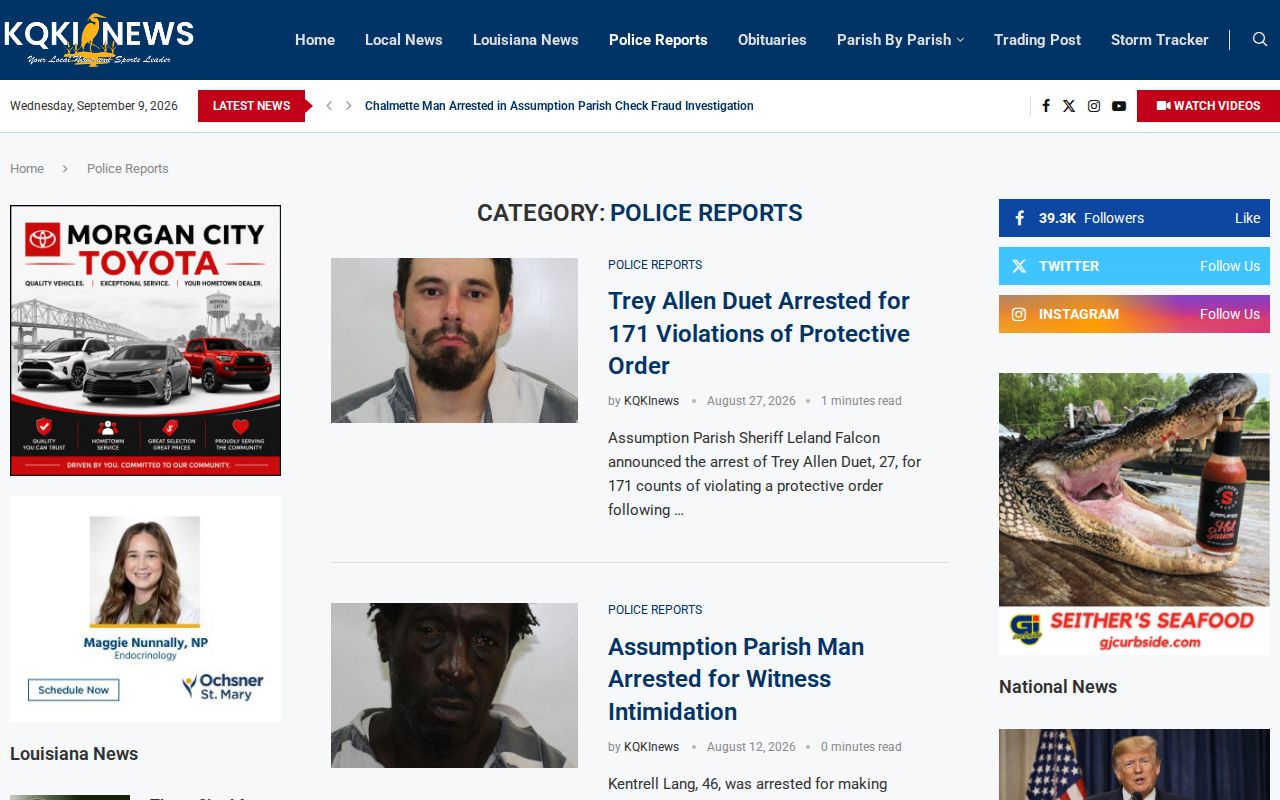This screenshot has height=800, width=1280.
Task: Click the KQKInews author of the August 12 article
Action: [651, 747]
